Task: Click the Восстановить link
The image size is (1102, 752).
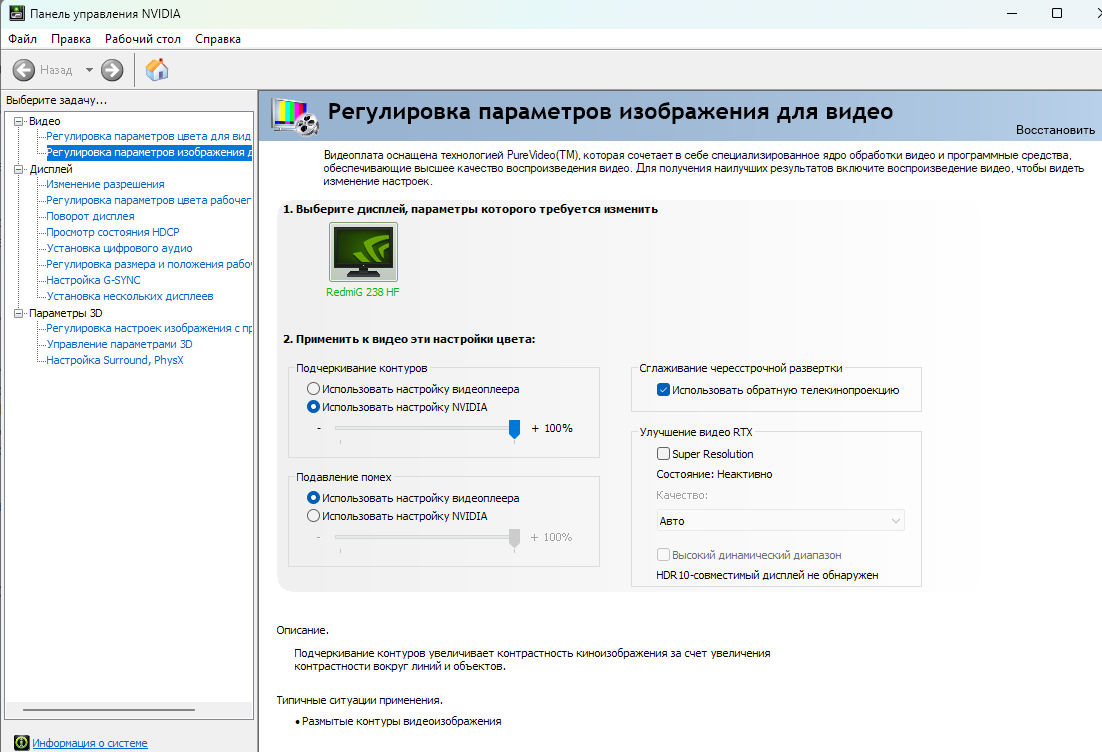Action: coord(1055,130)
